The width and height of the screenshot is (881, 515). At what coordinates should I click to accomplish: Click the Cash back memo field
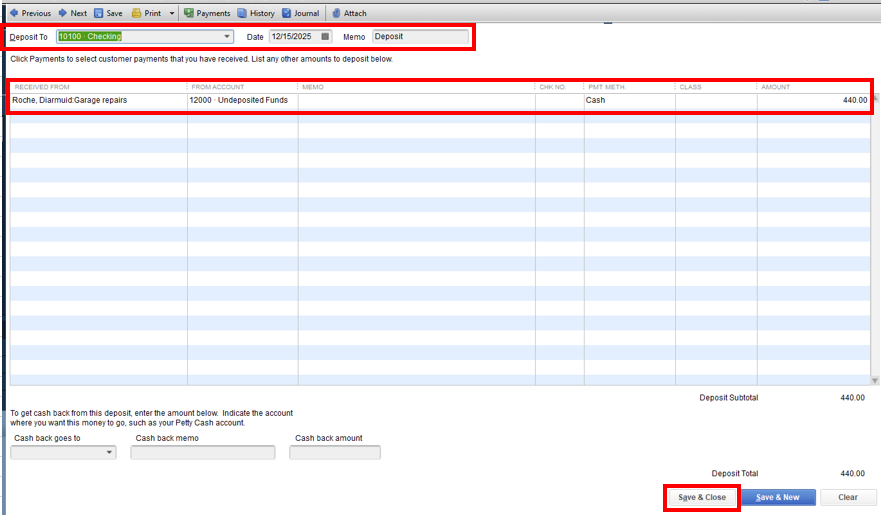coord(203,453)
